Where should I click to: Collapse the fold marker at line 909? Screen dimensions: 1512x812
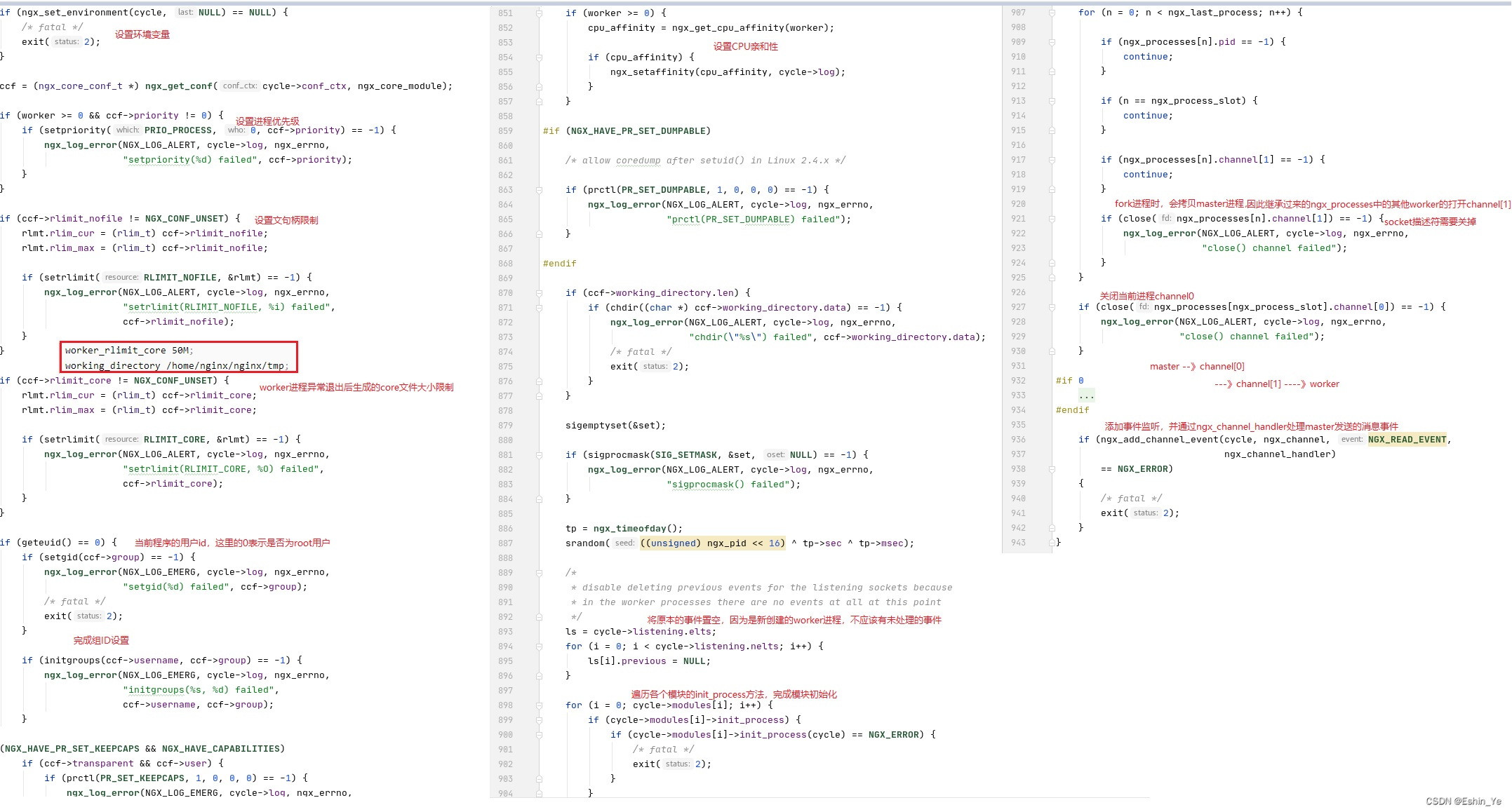tap(1052, 42)
